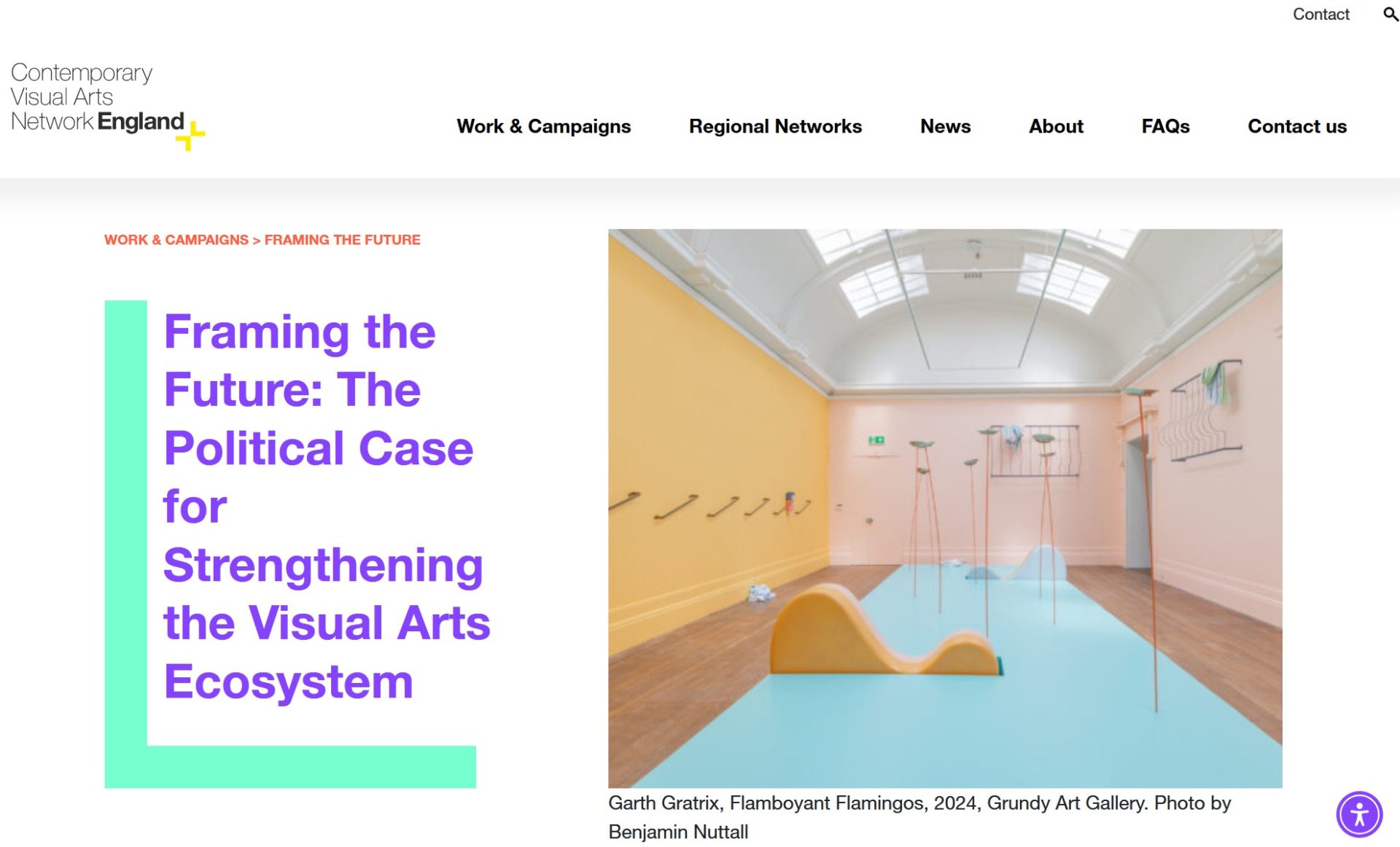Image resolution: width=1400 pixels, height=847 pixels.
Task: Select Contact us in main navigation
Action: pos(1296,126)
